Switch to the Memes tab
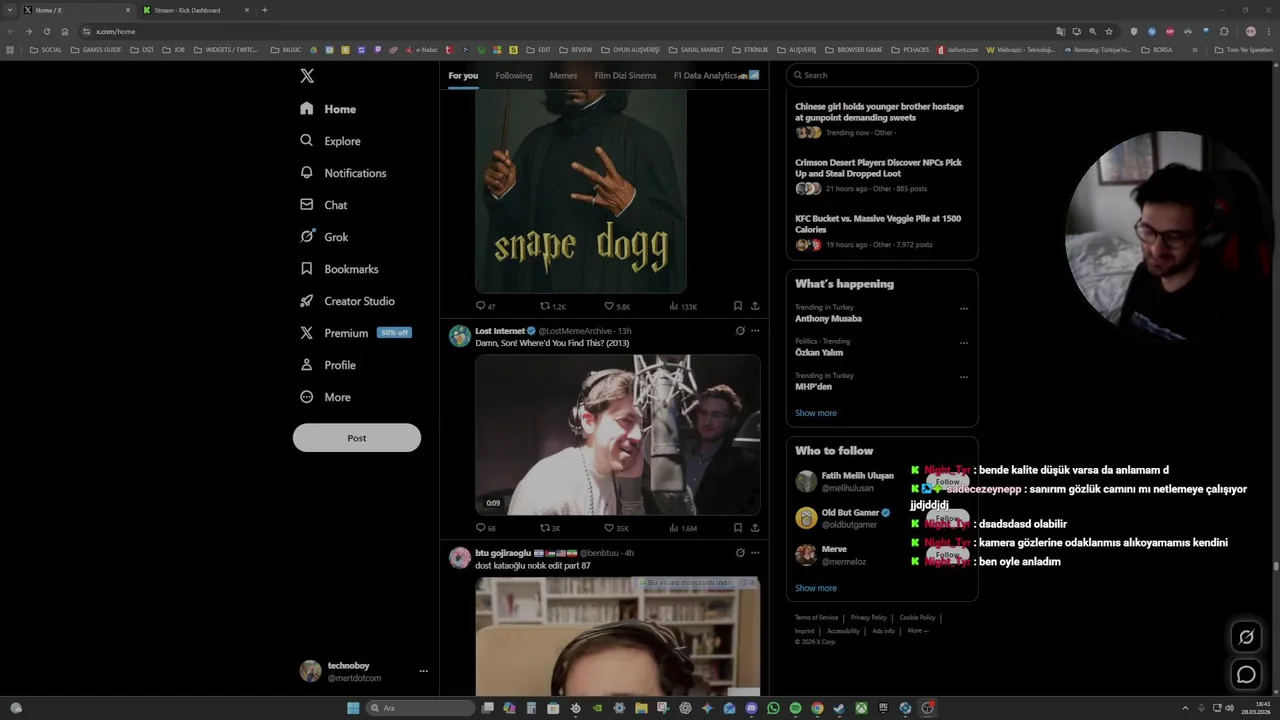1280x720 pixels. pyautogui.click(x=563, y=75)
